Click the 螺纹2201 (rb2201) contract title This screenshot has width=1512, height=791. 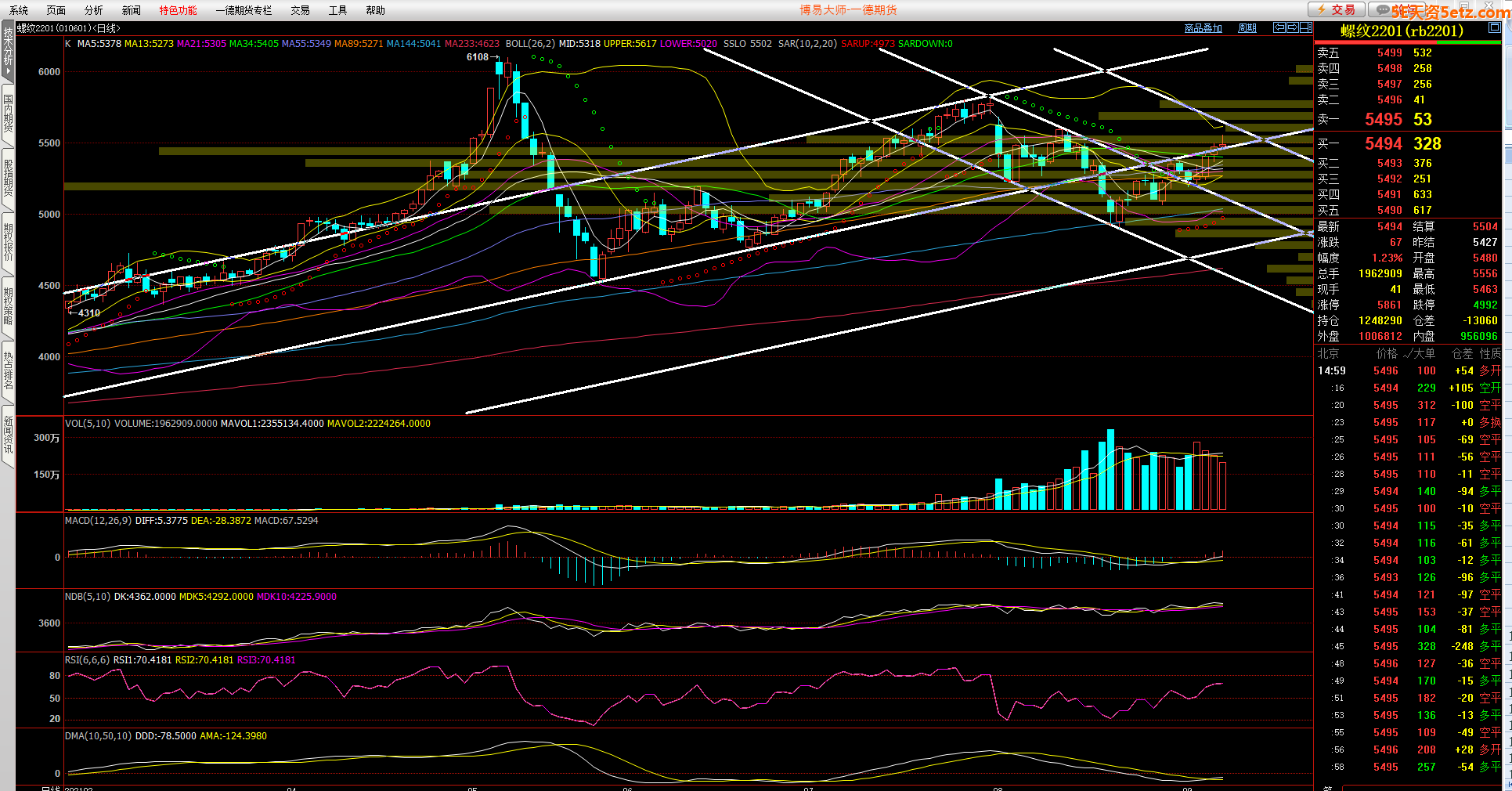(x=1402, y=31)
